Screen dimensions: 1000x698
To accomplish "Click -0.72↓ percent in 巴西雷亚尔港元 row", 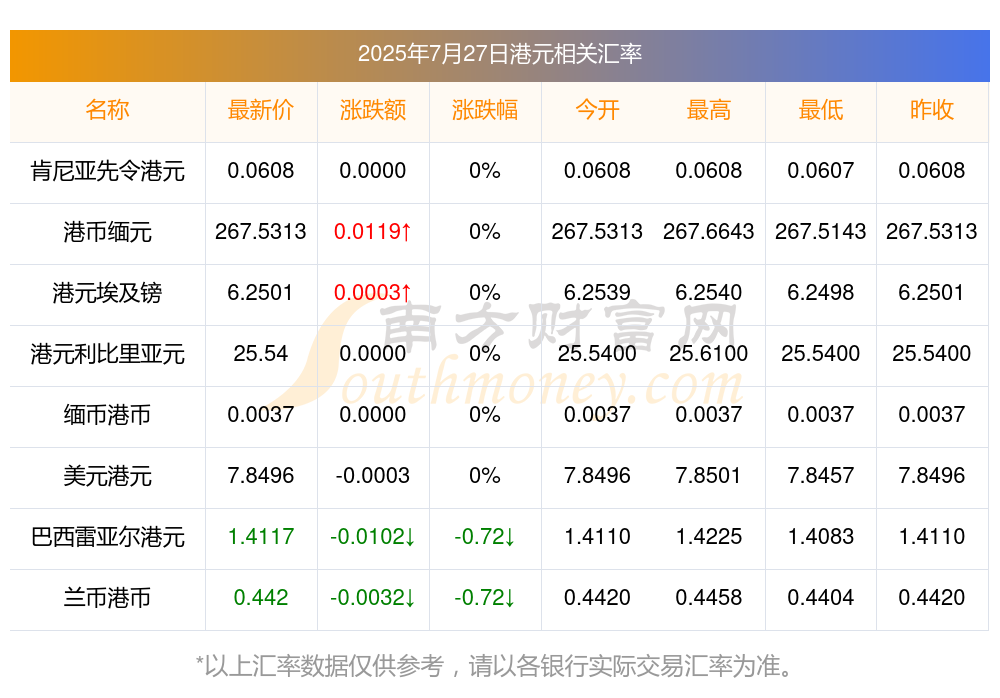I will [x=485, y=537].
